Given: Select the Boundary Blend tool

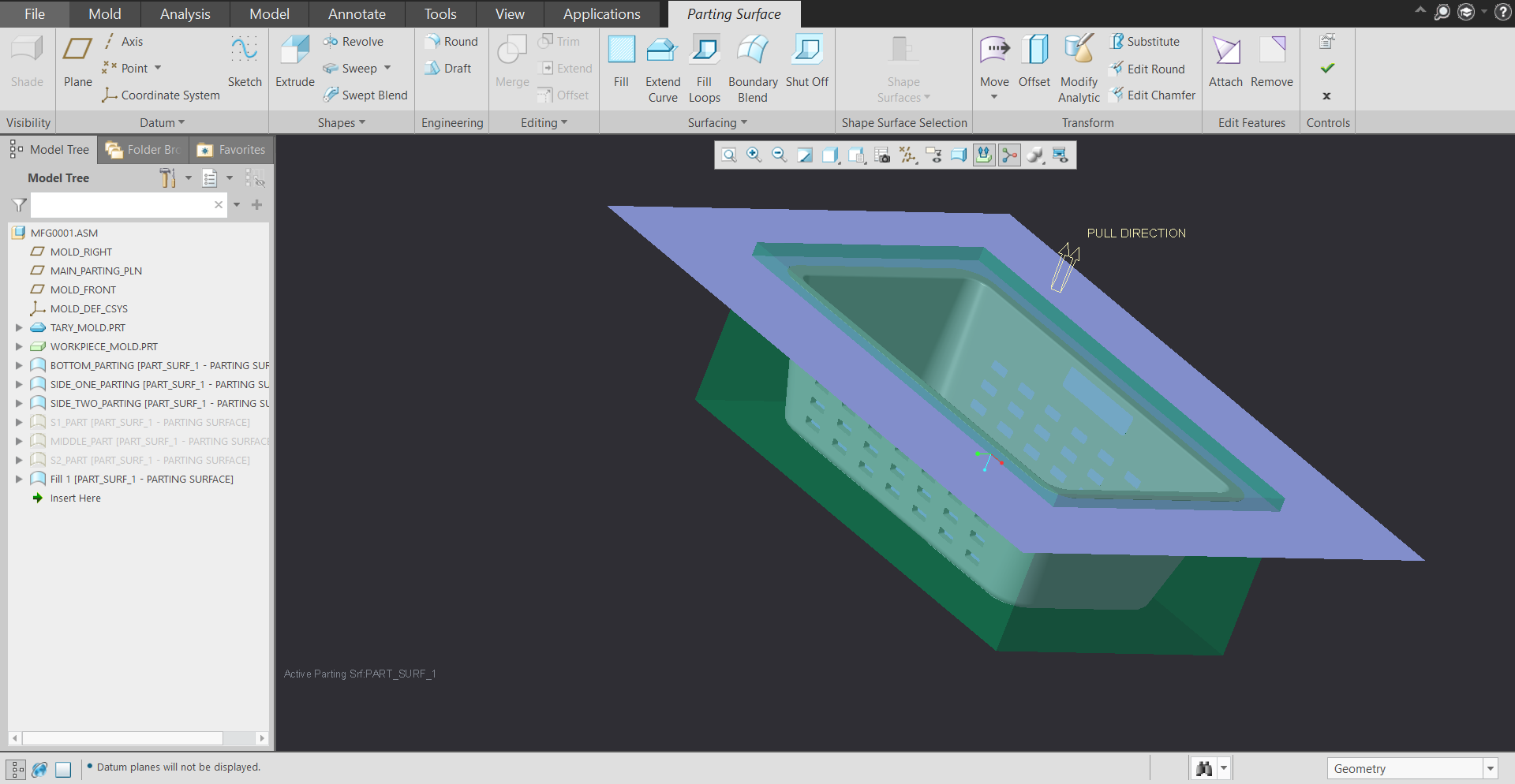Looking at the screenshot, I should click(x=753, y=69).
